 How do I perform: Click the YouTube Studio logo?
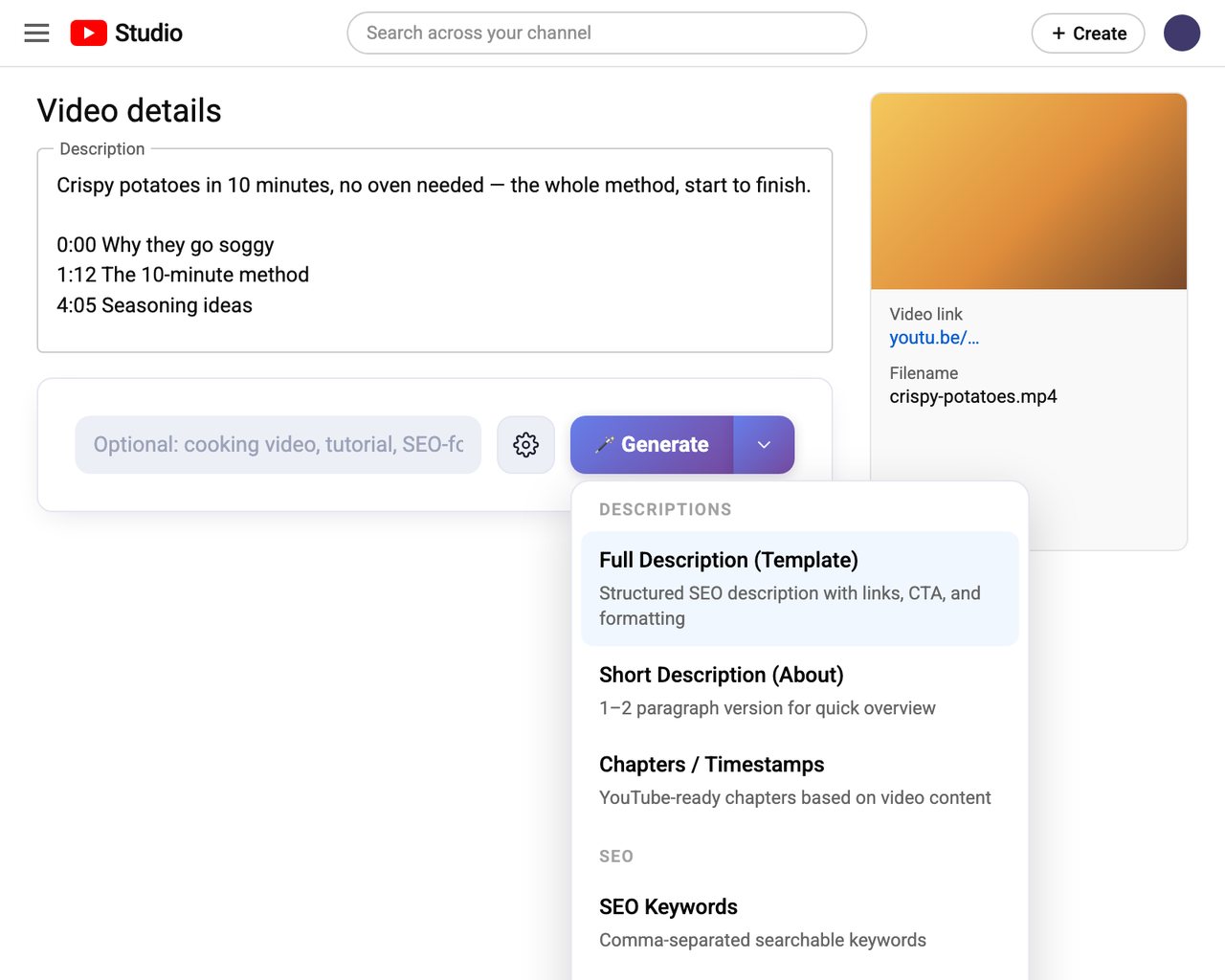tap(126, 33)
